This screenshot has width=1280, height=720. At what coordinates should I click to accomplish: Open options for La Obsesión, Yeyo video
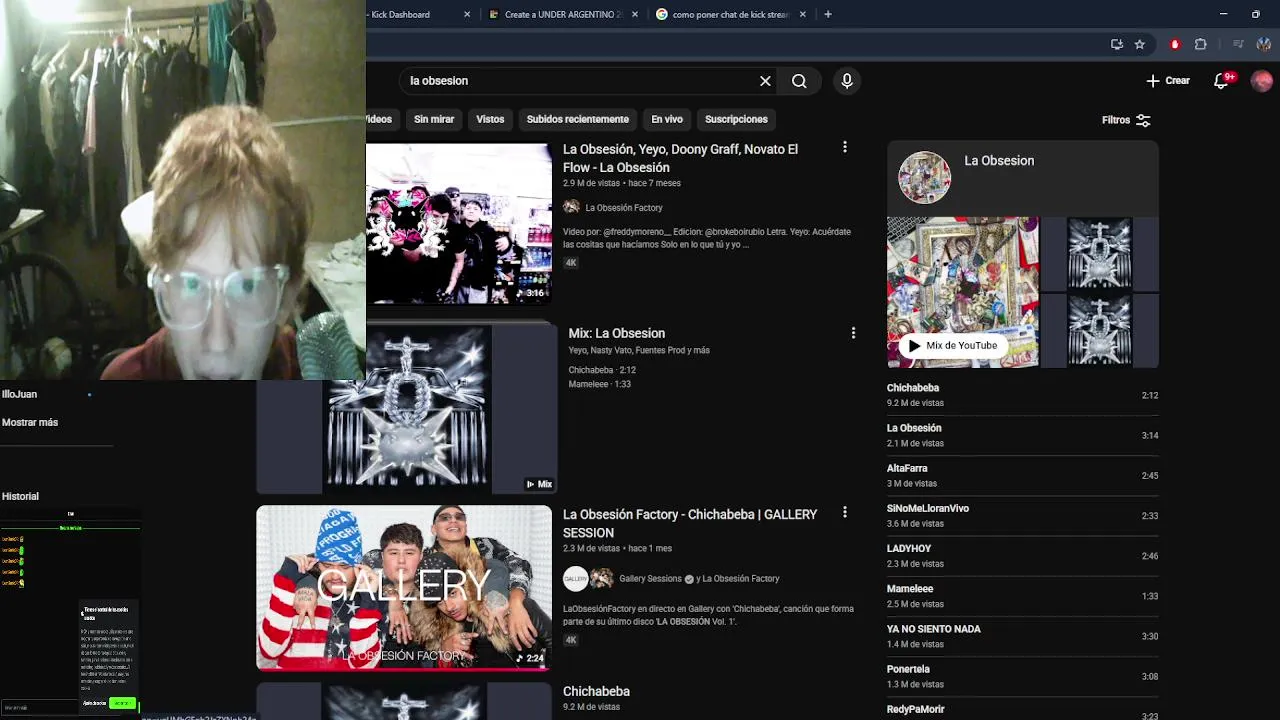point(845,147)
